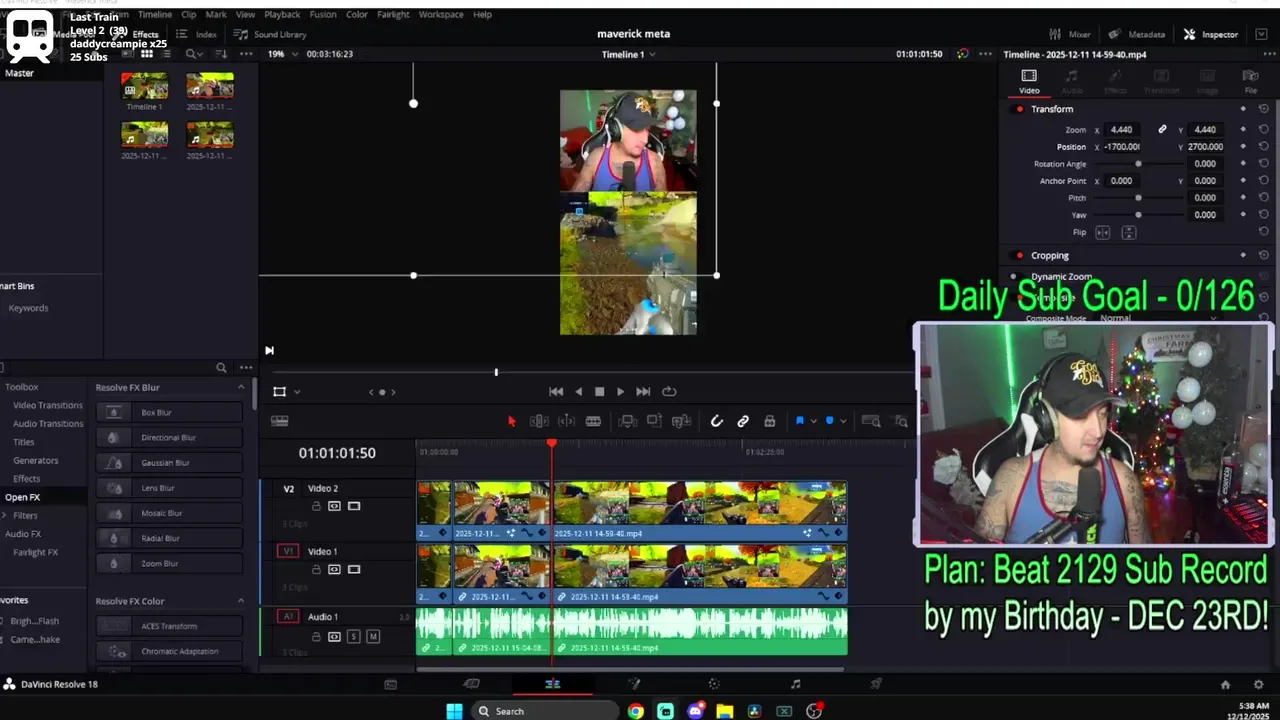This screenshot has height=720, width=1280.
Task: Toggle the Transform section enable switch
Action: coord(1019,109)
